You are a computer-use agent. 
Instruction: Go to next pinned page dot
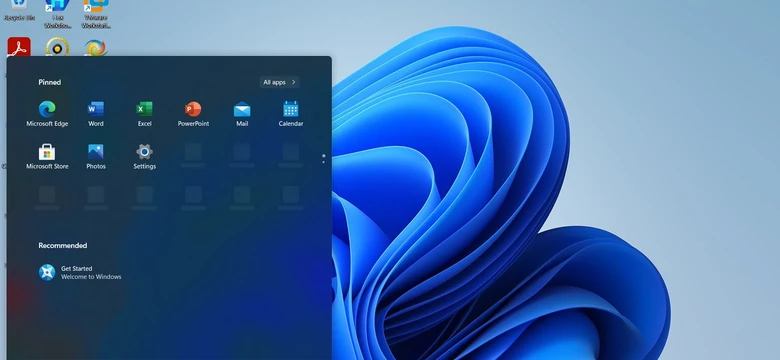(323, 162)
